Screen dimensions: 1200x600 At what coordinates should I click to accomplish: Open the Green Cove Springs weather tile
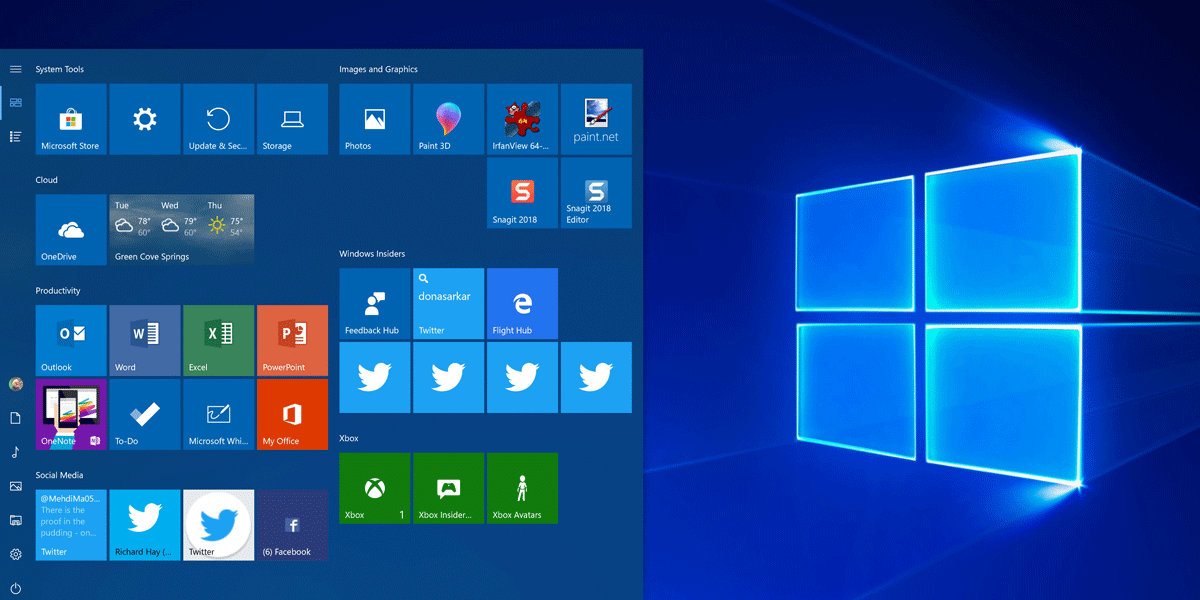(x=181, y=230)
